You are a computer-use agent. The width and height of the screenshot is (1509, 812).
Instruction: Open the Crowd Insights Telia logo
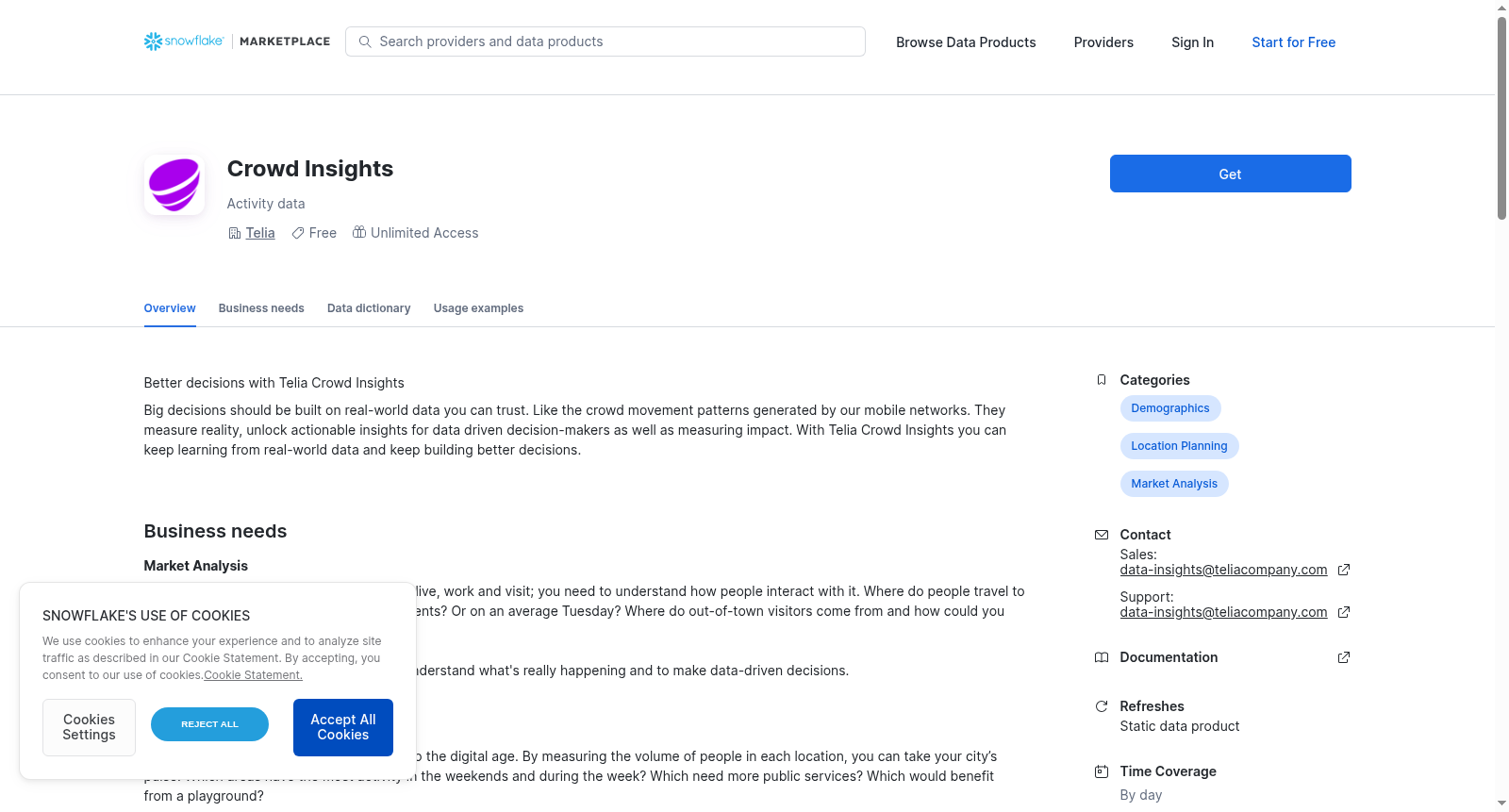pos(174,185)
